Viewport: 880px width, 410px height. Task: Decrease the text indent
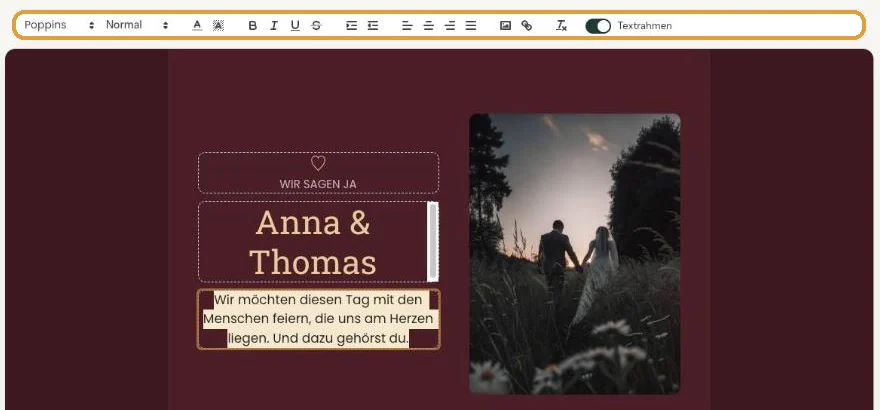point(373,25)
